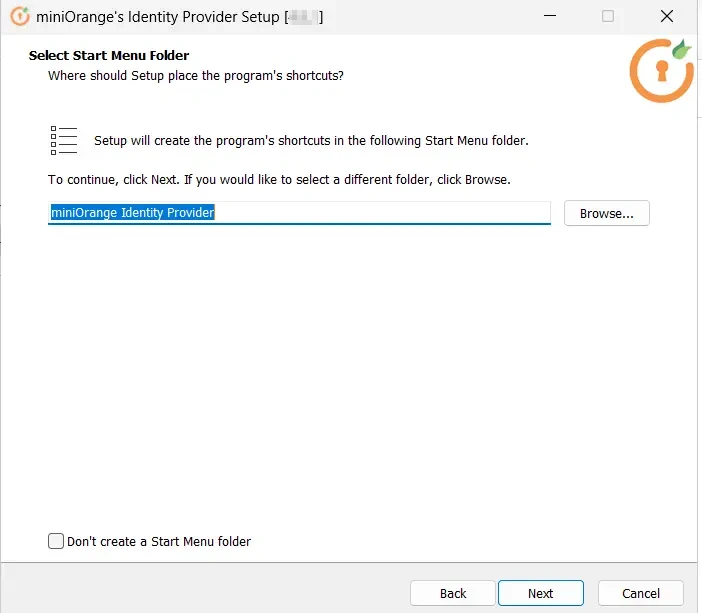Go Back to the previous setup step
This screenshot has height=613, width=702.
point(453,593)
